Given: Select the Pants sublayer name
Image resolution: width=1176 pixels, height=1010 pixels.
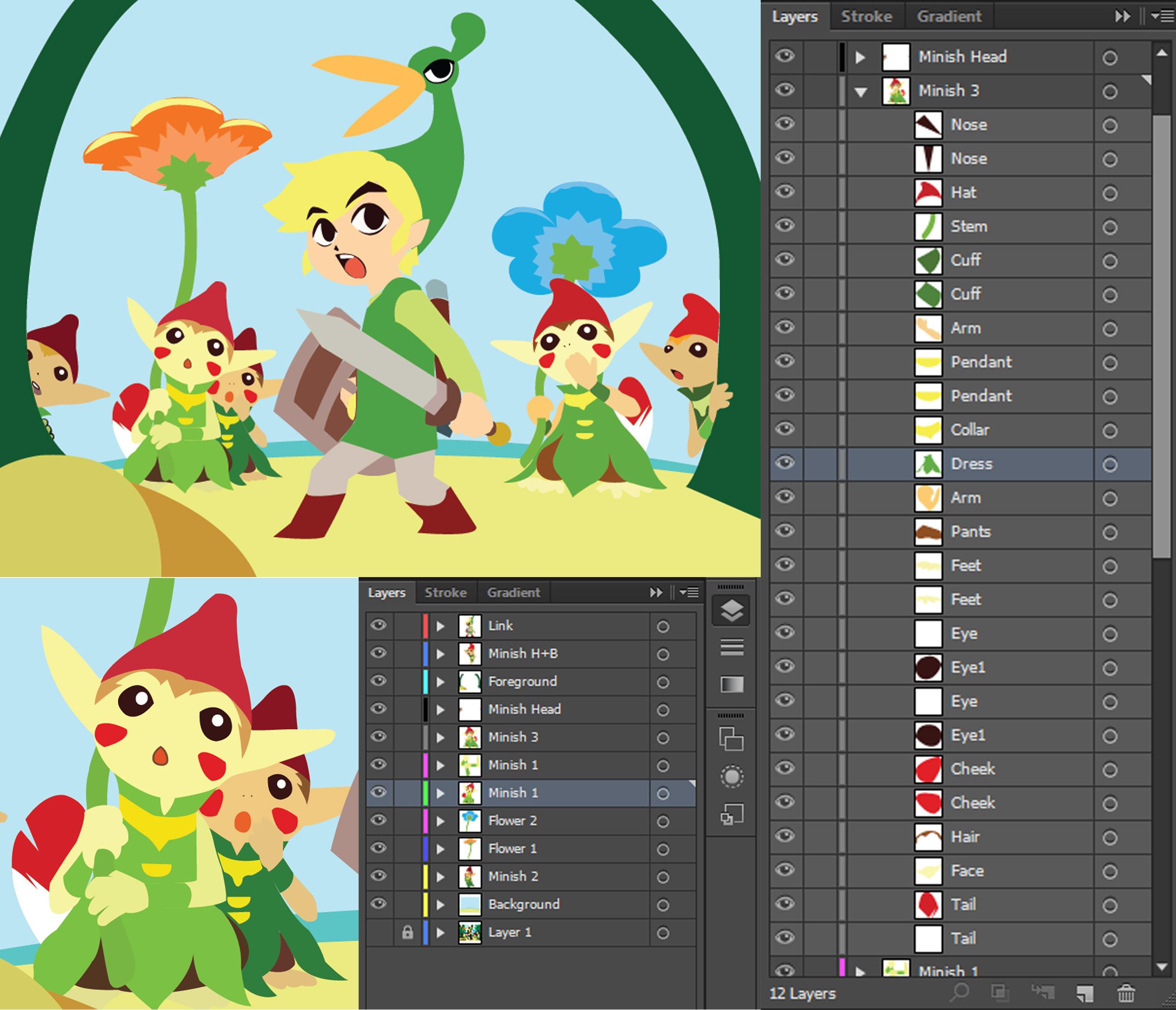Looking at the screenshot, I should [970, 531].
